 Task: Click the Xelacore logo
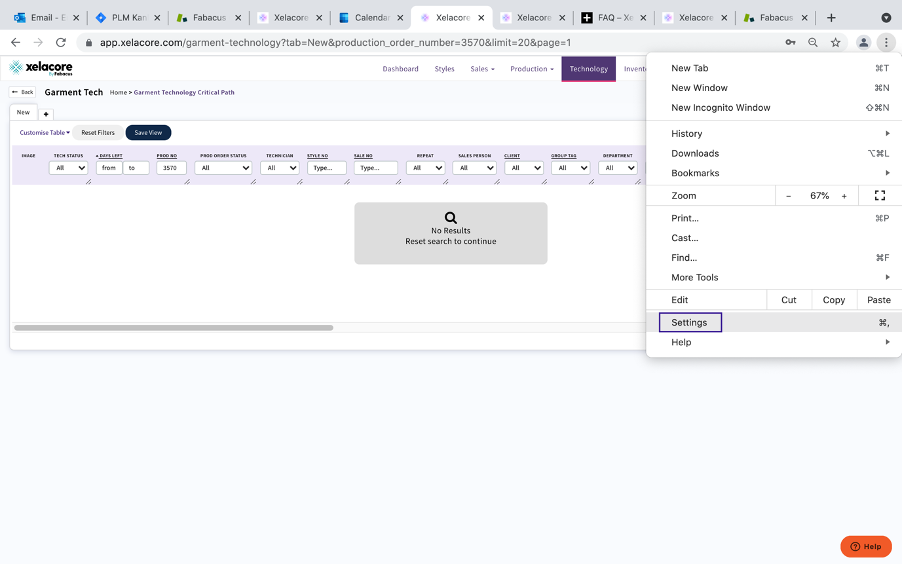tap(41, 68)
